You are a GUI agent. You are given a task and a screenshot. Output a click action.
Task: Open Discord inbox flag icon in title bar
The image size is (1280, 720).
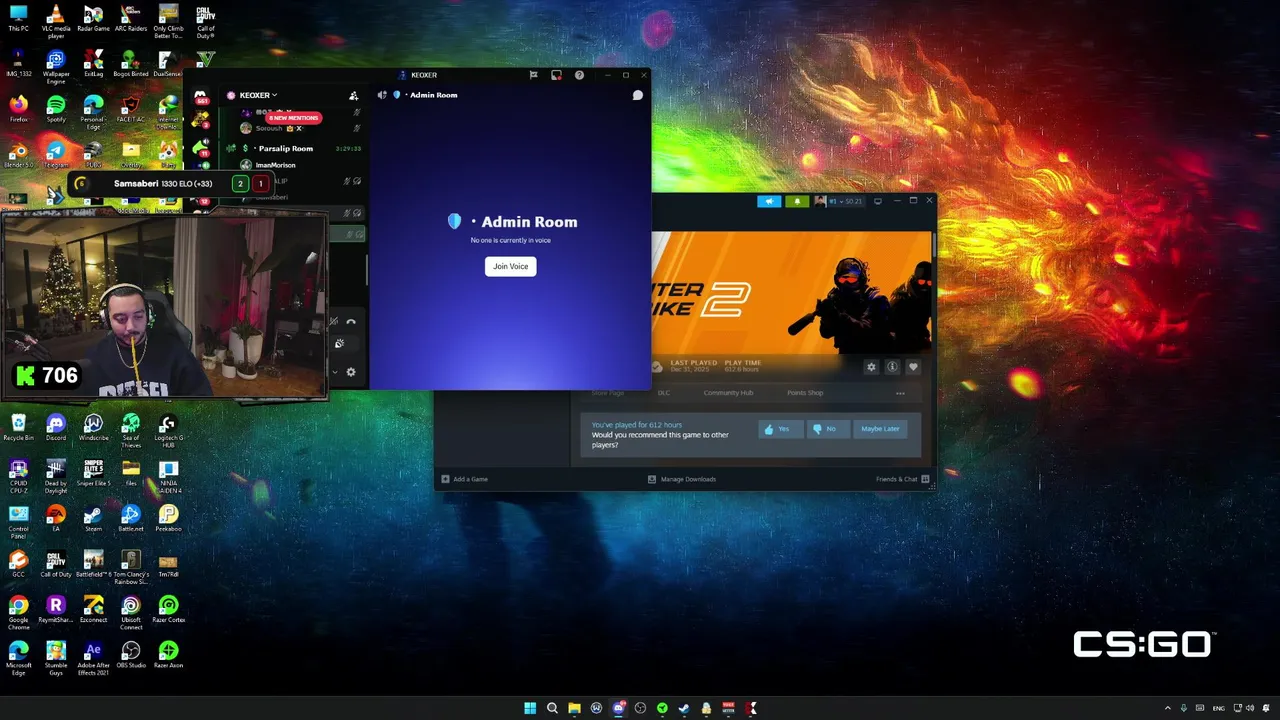533,75
